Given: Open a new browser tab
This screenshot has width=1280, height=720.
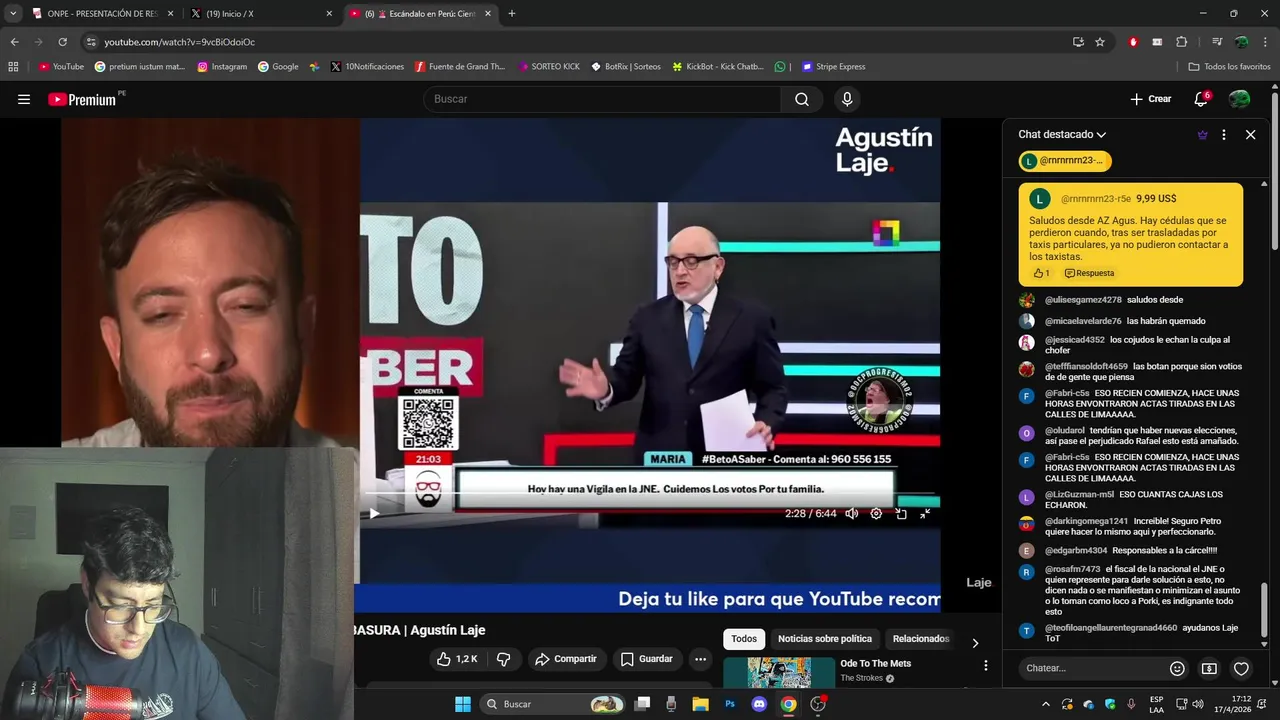Looking at the screenshot, I should coord(512,14).
